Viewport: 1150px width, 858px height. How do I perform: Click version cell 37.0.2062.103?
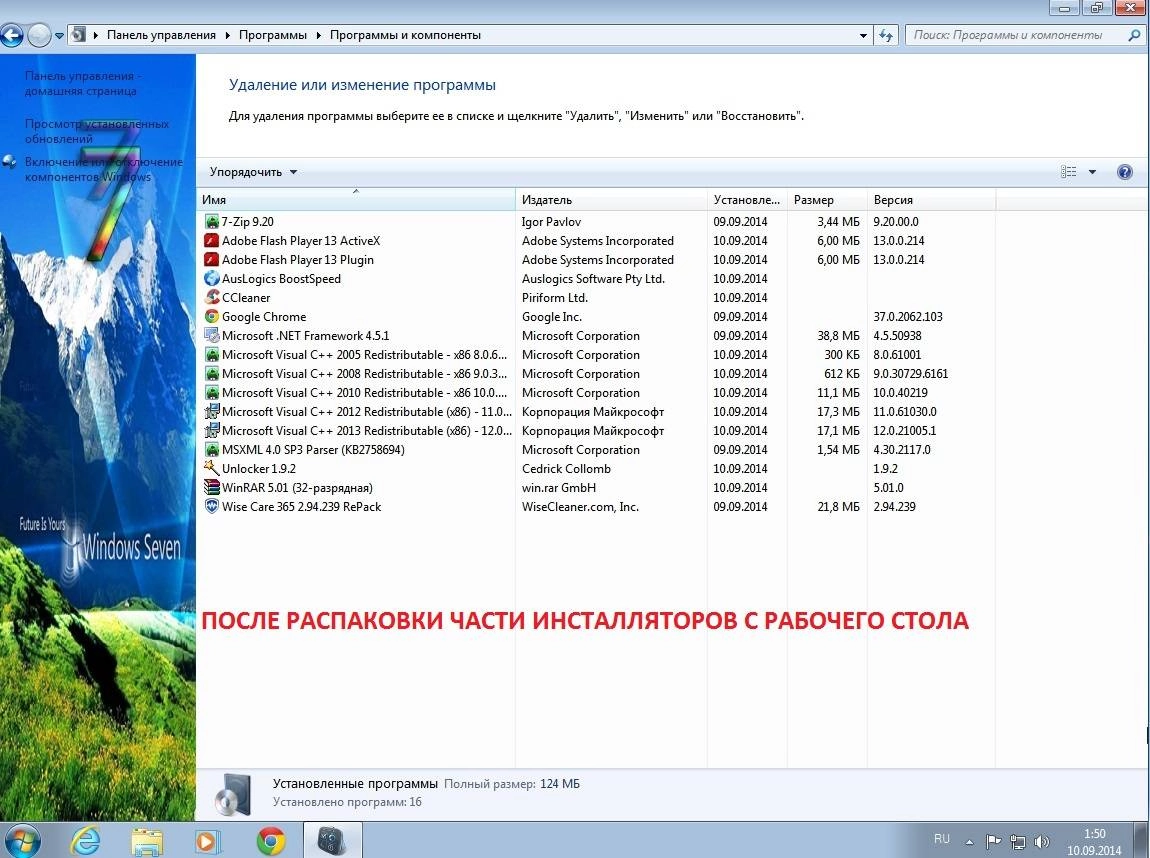pyautogui.click(x=908, y=317)
